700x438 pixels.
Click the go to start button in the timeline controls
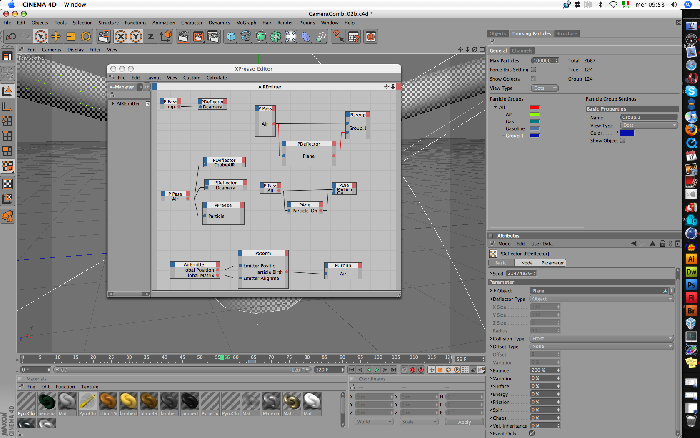click(352, 370)
